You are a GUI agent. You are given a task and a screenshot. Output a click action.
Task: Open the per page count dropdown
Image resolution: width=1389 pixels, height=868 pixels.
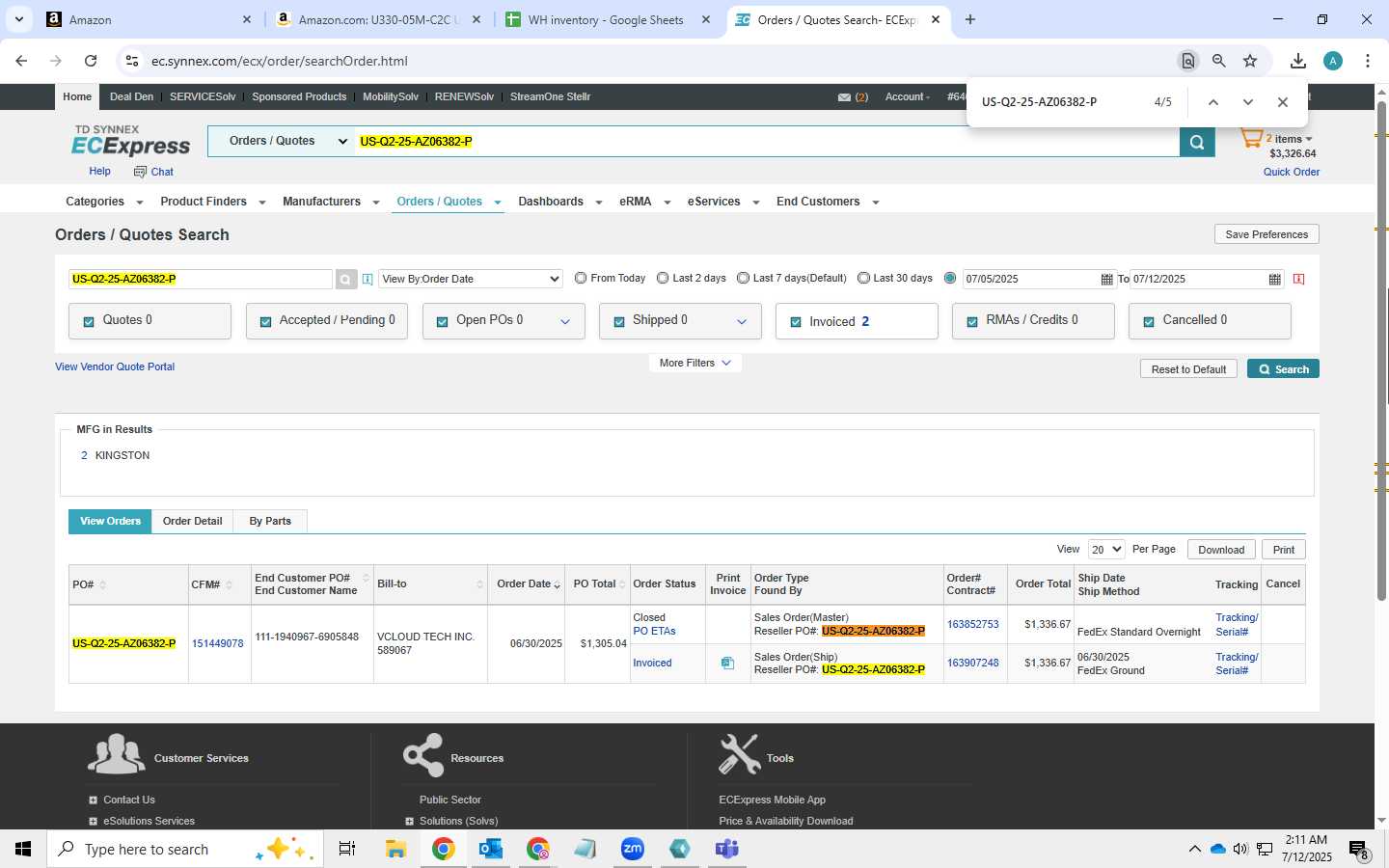click(1105, 550)
